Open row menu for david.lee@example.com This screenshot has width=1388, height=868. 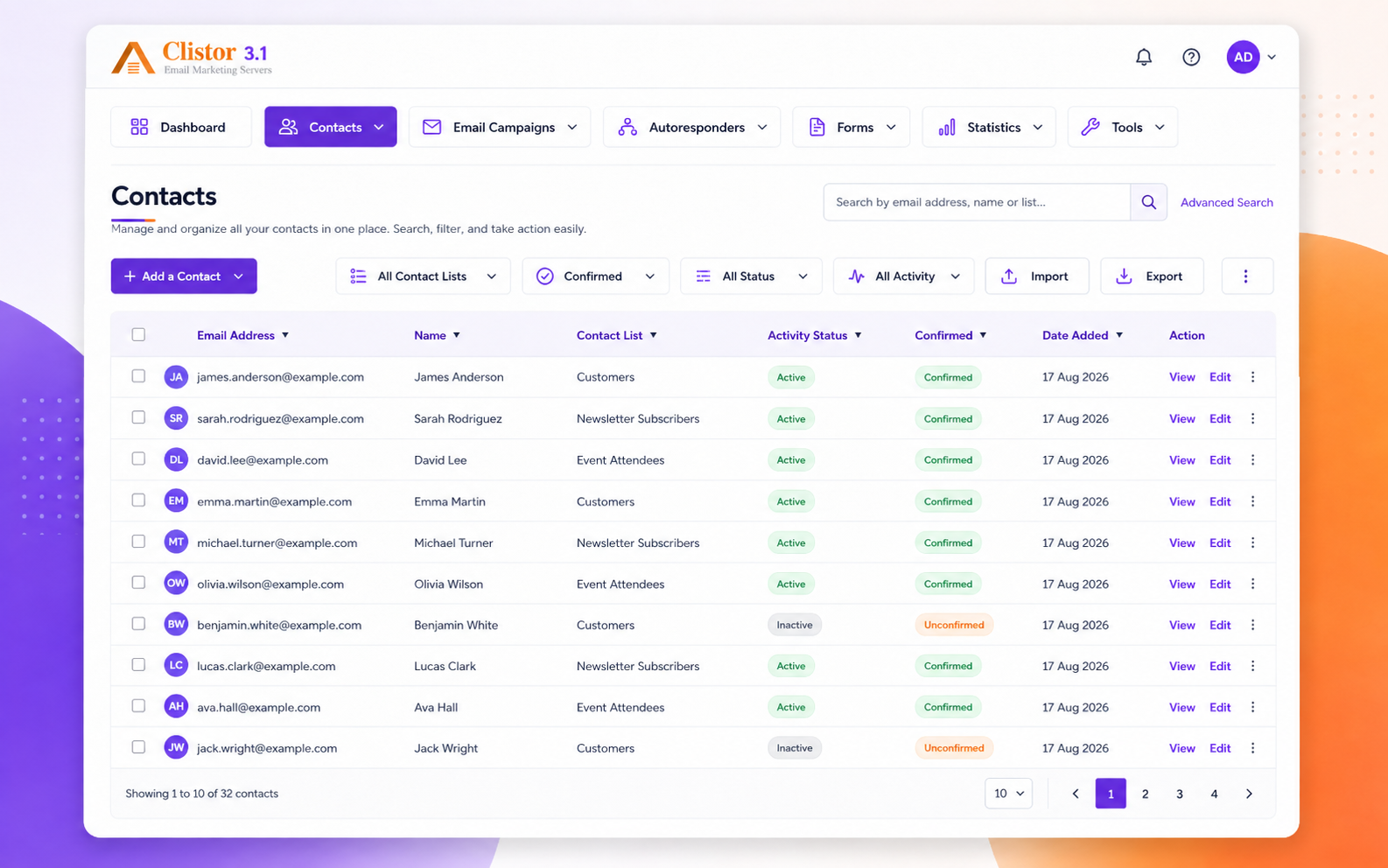click(x=1252, y=459)
